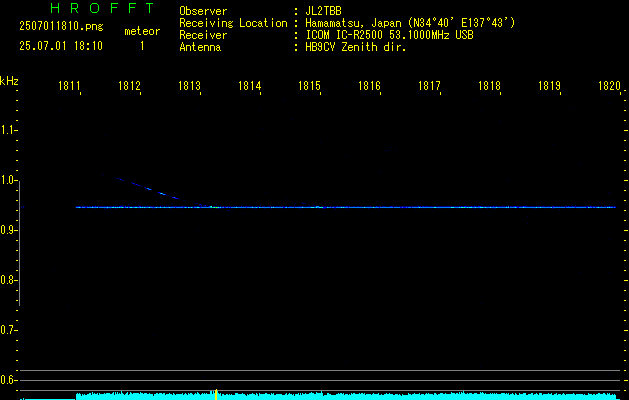
Task: Click the Antenna label
Action: (x=200, y=47)
